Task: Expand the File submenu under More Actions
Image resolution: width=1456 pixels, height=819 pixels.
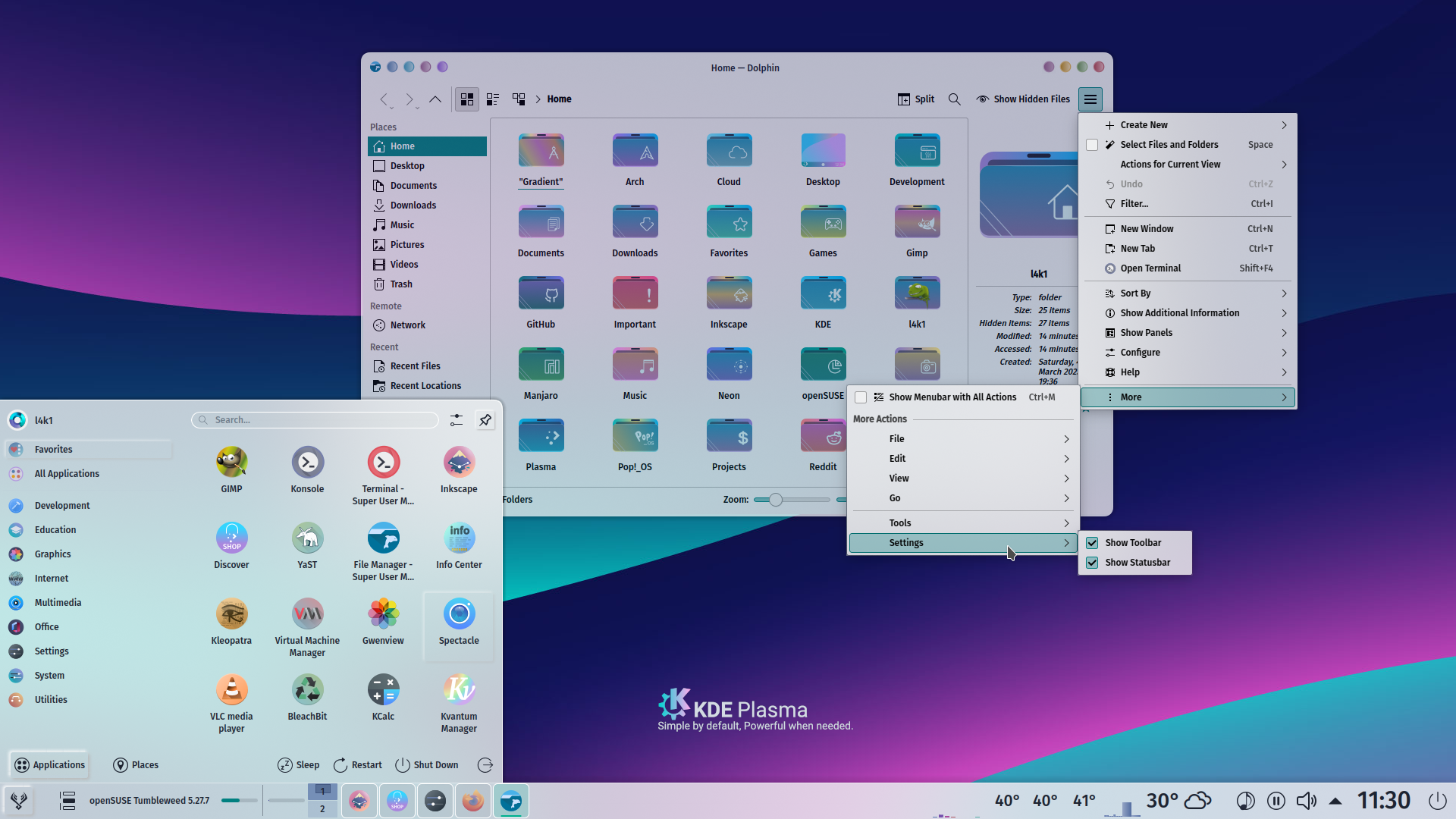Action: coord(963,439)
